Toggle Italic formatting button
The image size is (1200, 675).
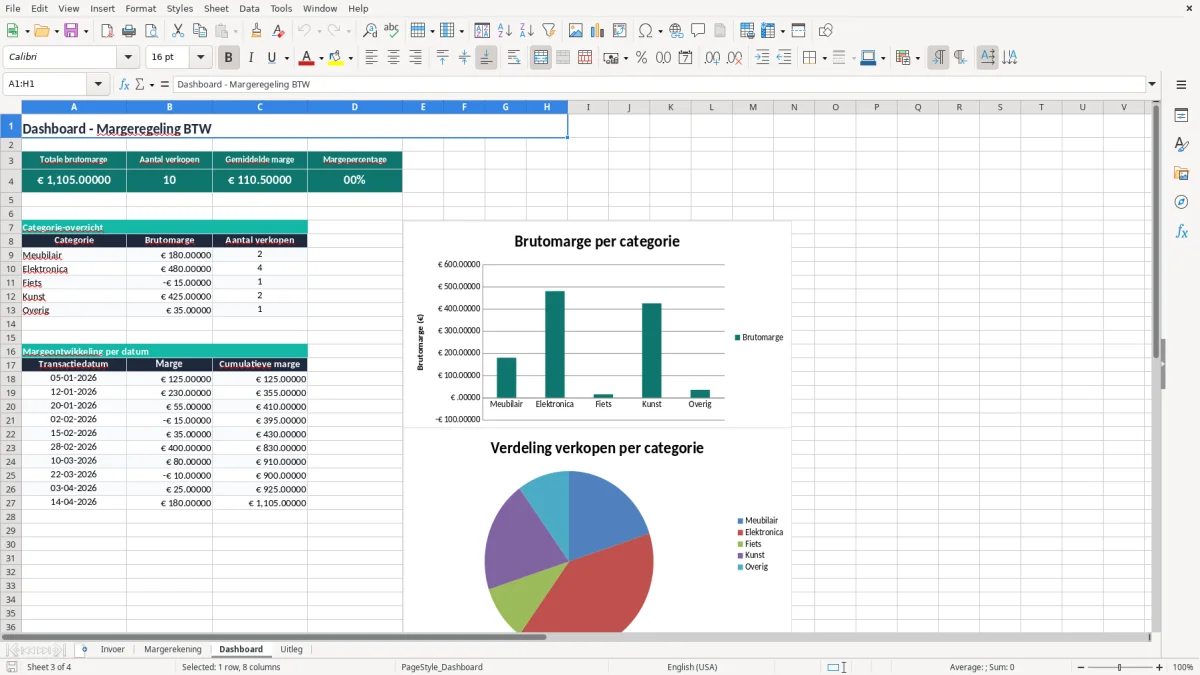[250, 58]
